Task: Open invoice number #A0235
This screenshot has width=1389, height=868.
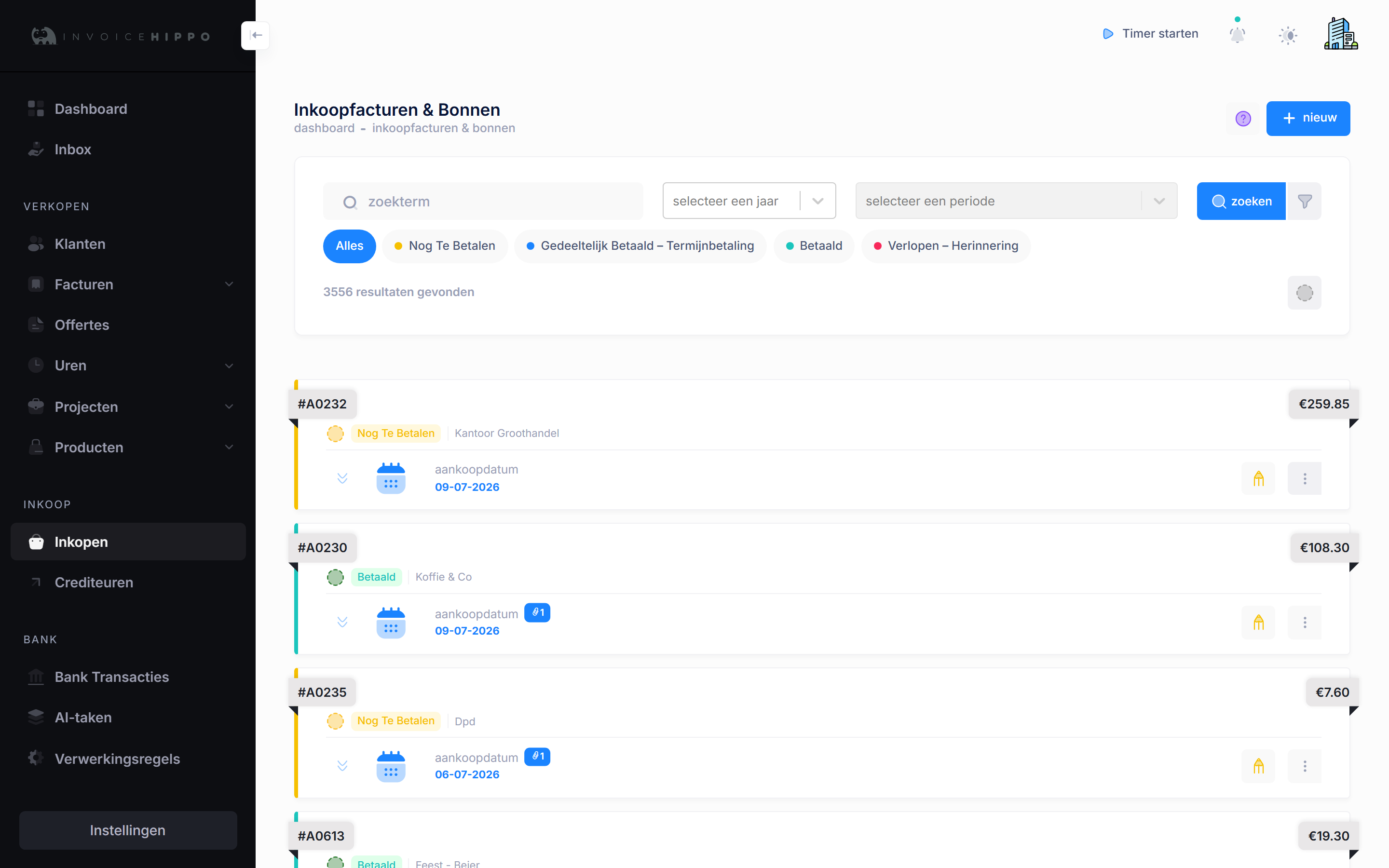Action: 322,692
